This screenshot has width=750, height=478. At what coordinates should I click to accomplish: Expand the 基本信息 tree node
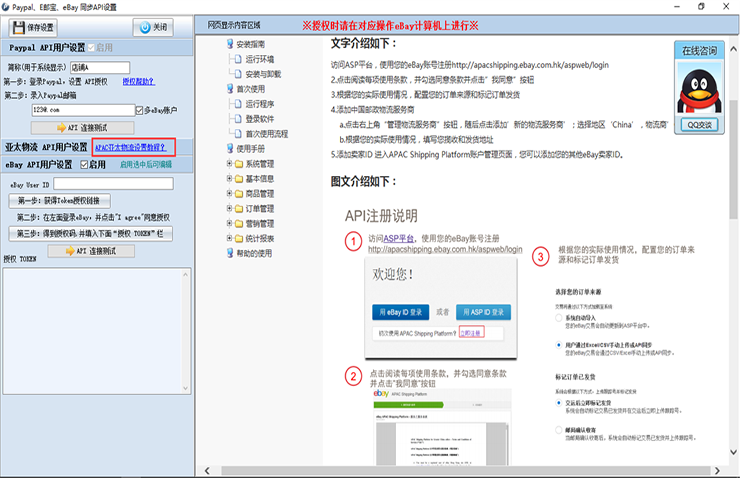[x=230, y=178]
